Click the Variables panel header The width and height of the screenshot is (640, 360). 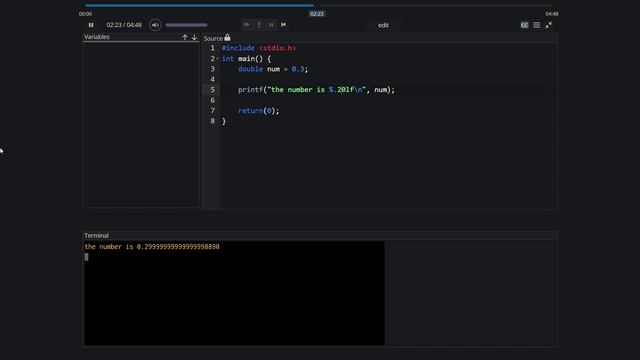coord(141,37)
